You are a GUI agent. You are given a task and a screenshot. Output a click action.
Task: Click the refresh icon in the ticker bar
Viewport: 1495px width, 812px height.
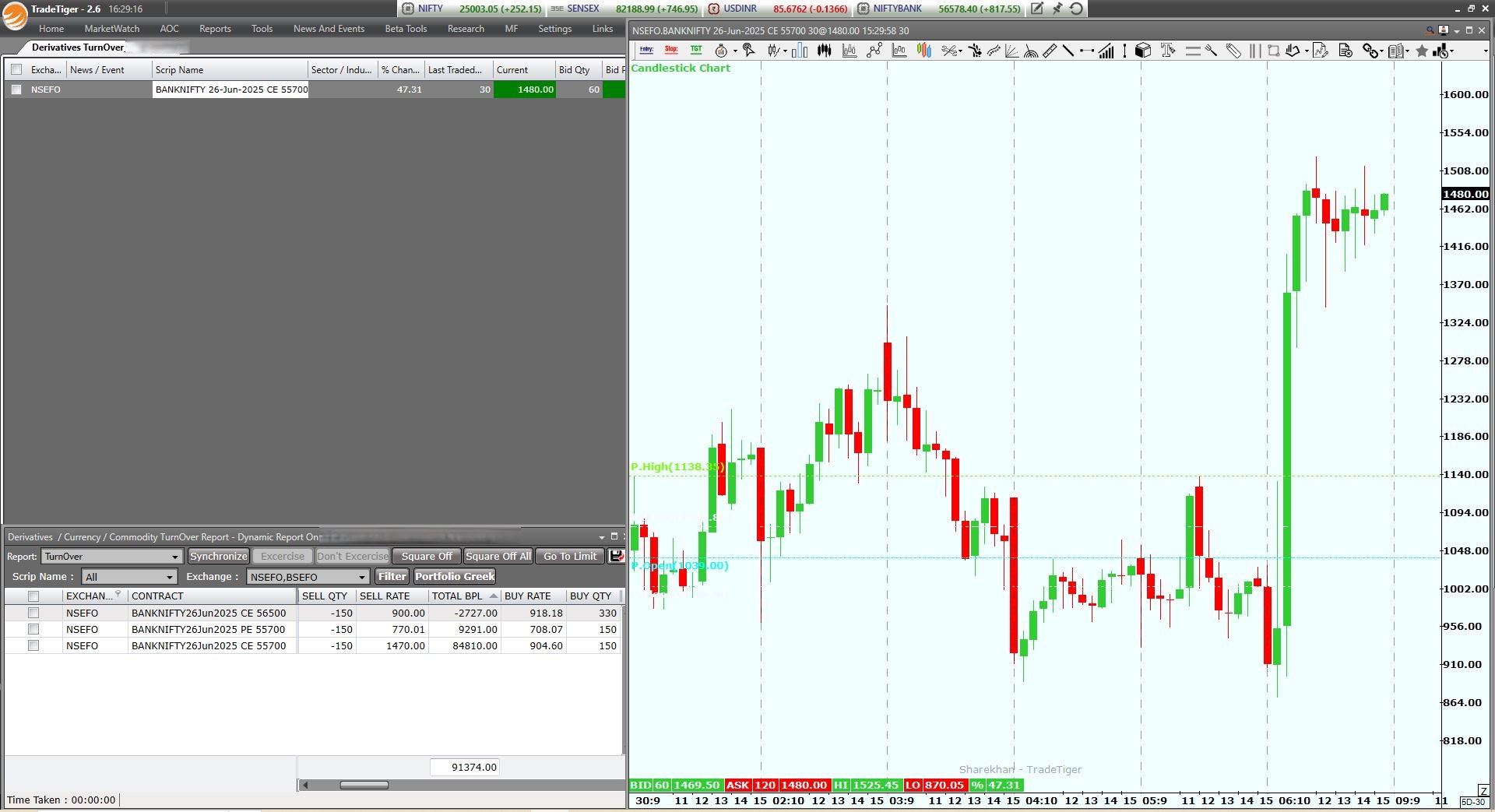(x=1076, y=9)
